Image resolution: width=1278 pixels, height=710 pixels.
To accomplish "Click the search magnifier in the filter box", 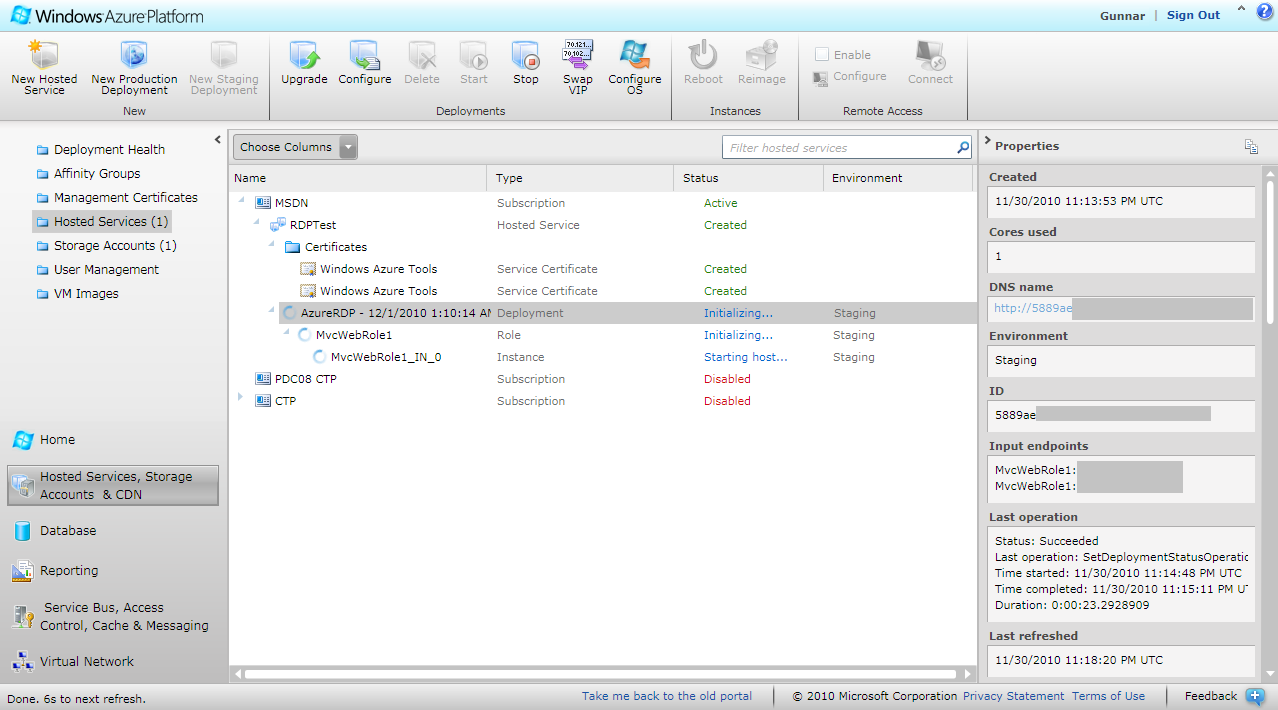I will [963, 148].
